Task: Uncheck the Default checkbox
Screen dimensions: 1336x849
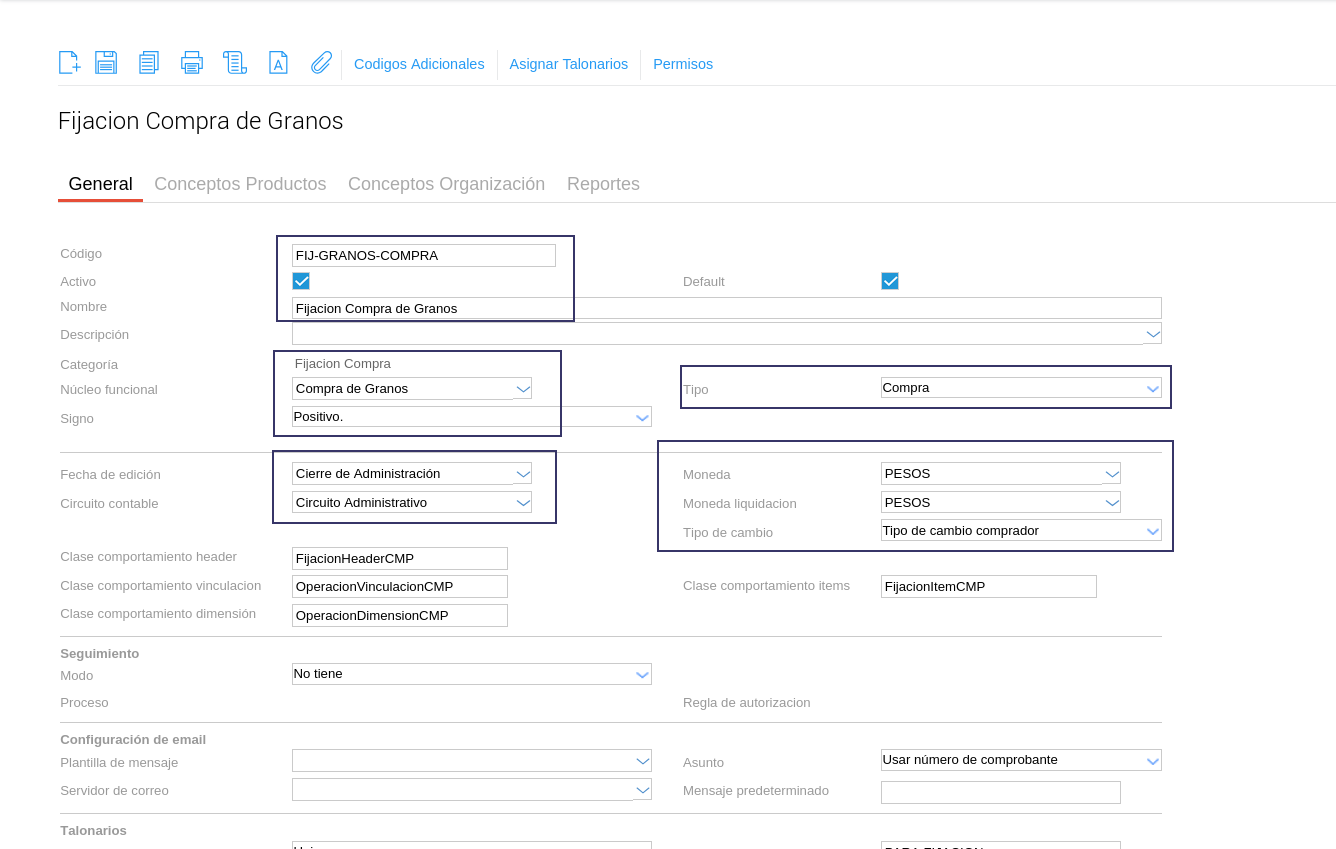Action: coord(890,281)
